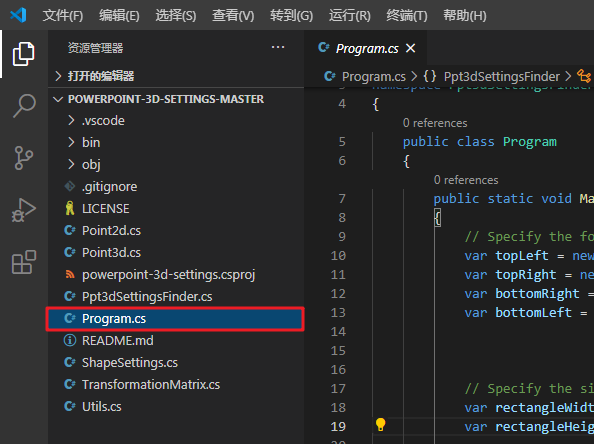Click the info icon next to README.md
Image resolution: width=594 pixels, height=444 pixels.
70,340
